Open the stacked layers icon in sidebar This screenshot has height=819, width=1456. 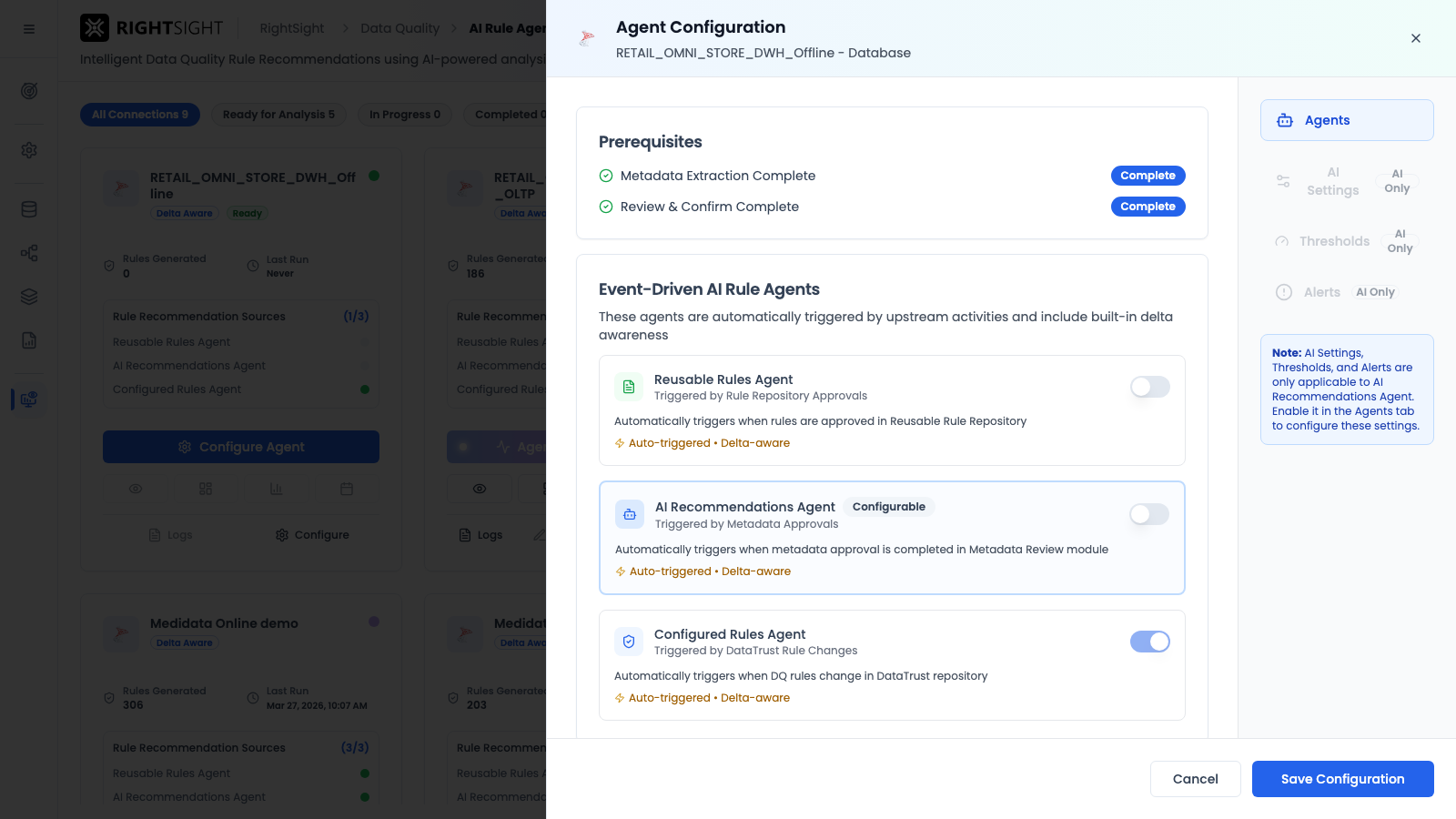29,297
